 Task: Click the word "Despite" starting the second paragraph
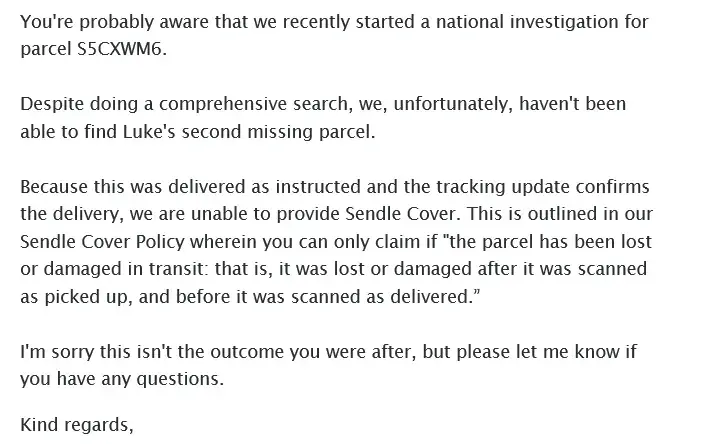49,105
